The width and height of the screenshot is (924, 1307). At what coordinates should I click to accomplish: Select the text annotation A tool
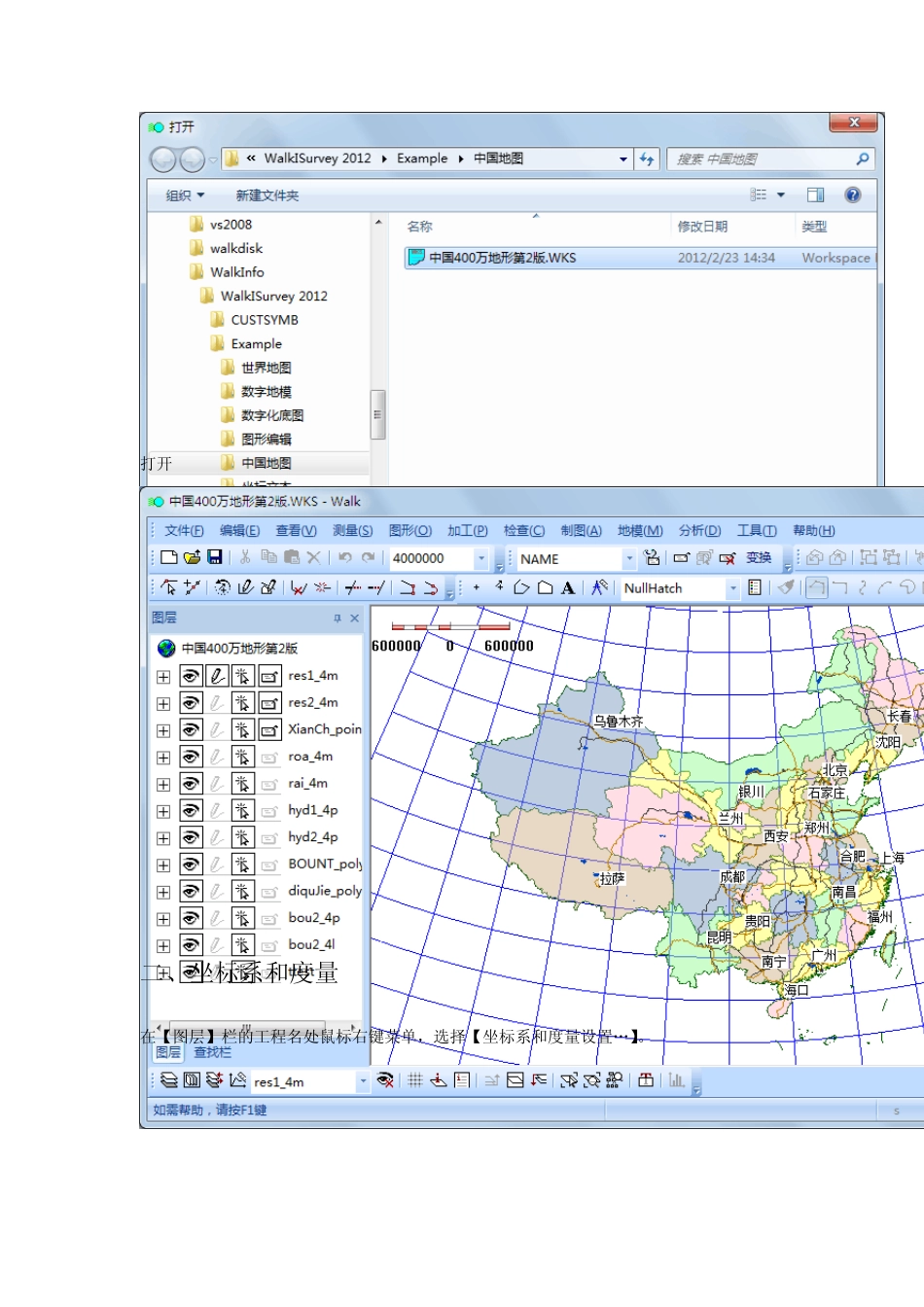[x=568, y=587]
